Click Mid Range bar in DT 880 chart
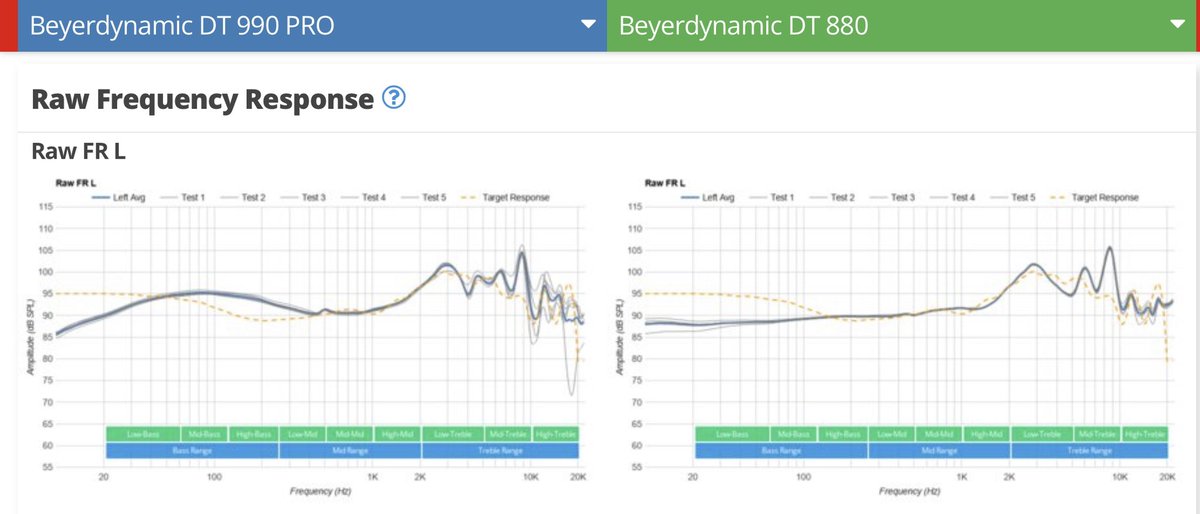This screenshot has width=1200, height=514. 940,451
